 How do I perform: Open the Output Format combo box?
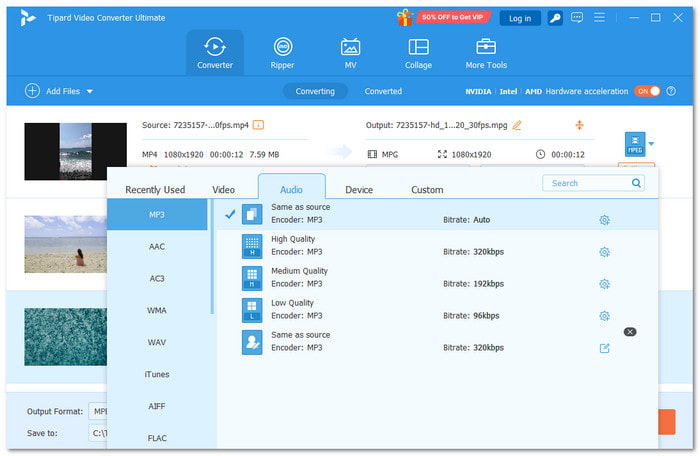99,411
